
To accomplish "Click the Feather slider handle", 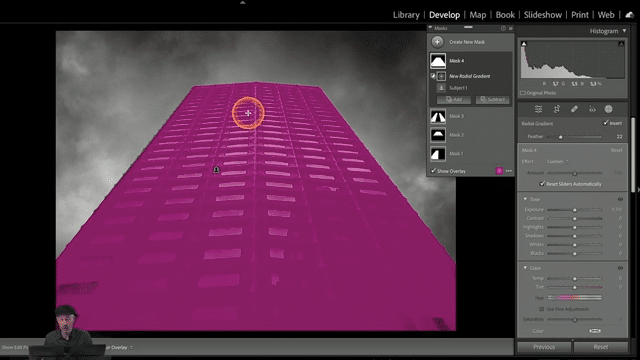I will click(560, 137).
